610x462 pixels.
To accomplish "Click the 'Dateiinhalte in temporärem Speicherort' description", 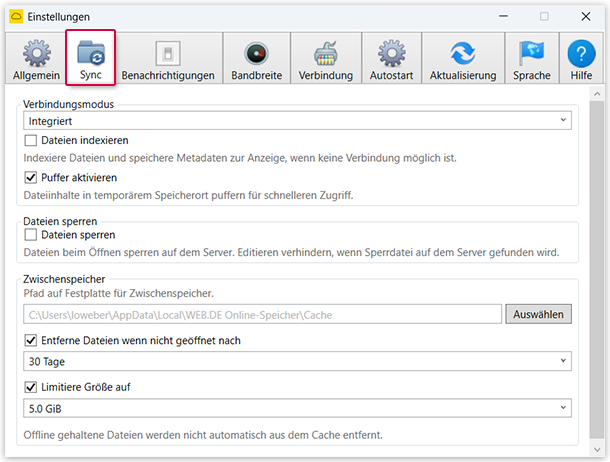I will (188, 195).
